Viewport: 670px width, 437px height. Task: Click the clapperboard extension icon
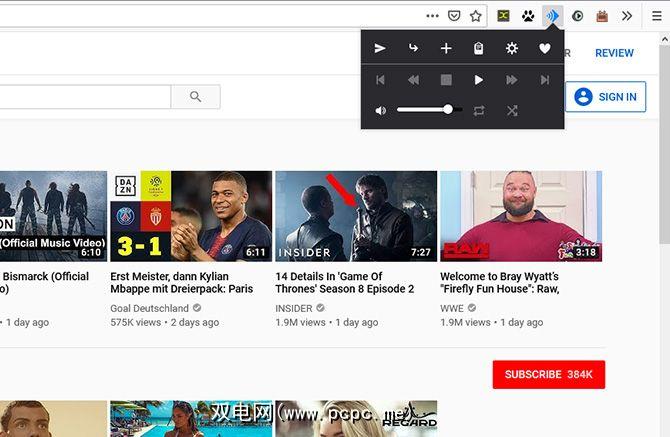coord(602,16)
